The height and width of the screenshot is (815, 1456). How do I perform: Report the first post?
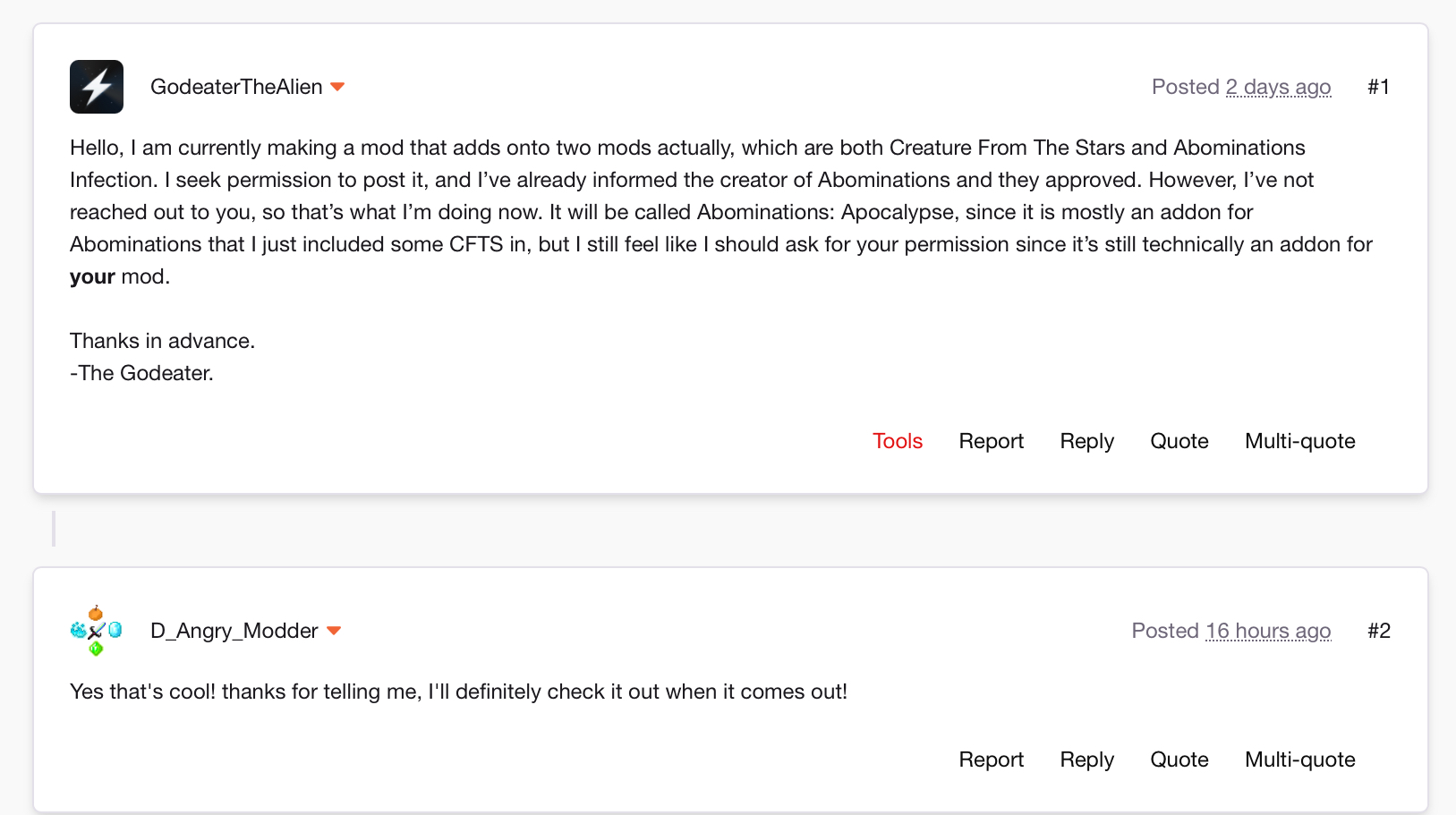991,441
